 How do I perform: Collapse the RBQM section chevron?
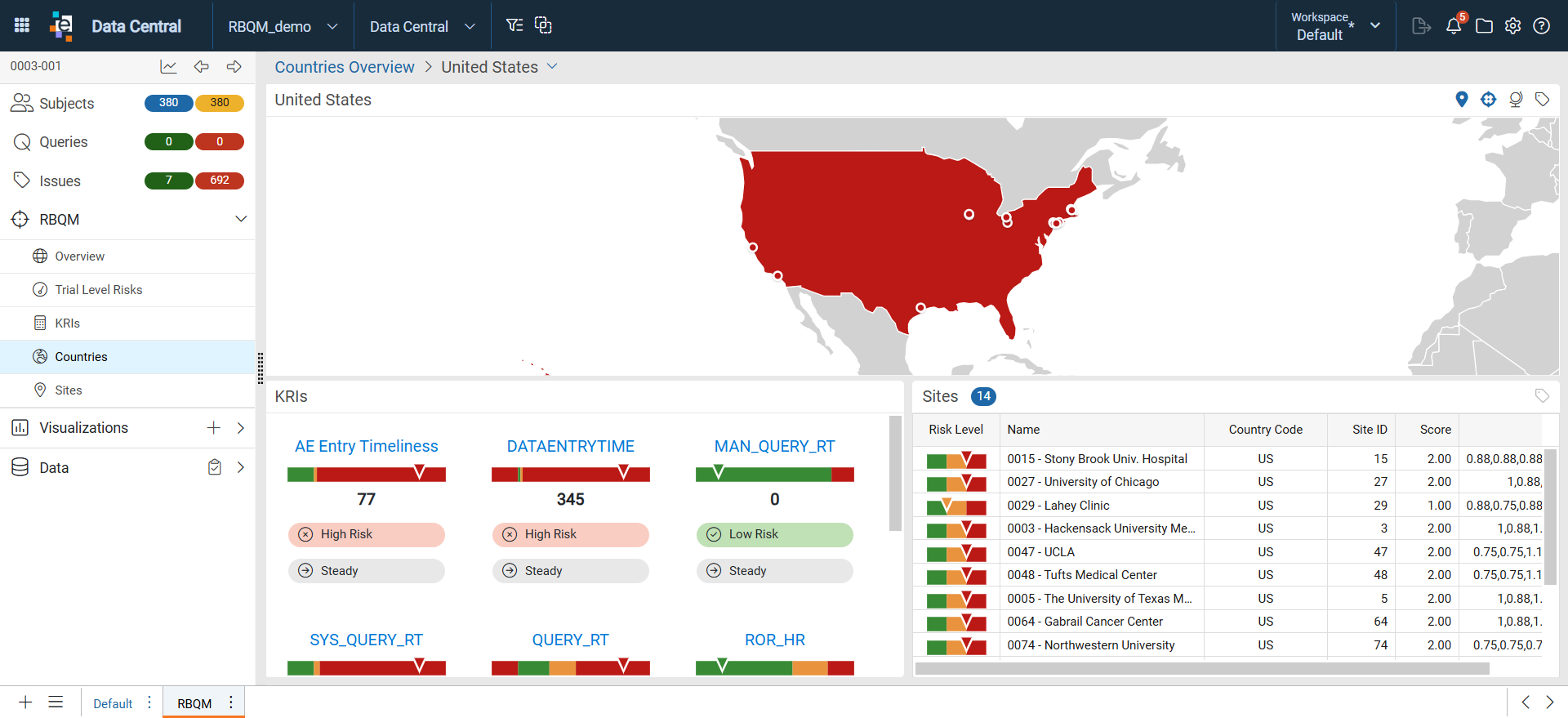pyautogui.click(x=241, y=219)
